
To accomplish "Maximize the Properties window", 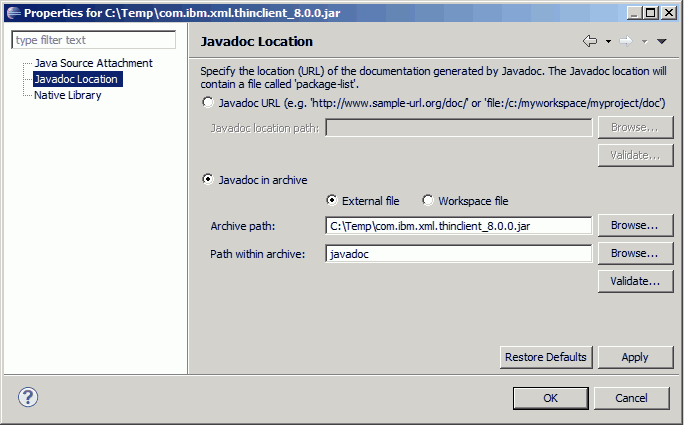I will point(650,13).
